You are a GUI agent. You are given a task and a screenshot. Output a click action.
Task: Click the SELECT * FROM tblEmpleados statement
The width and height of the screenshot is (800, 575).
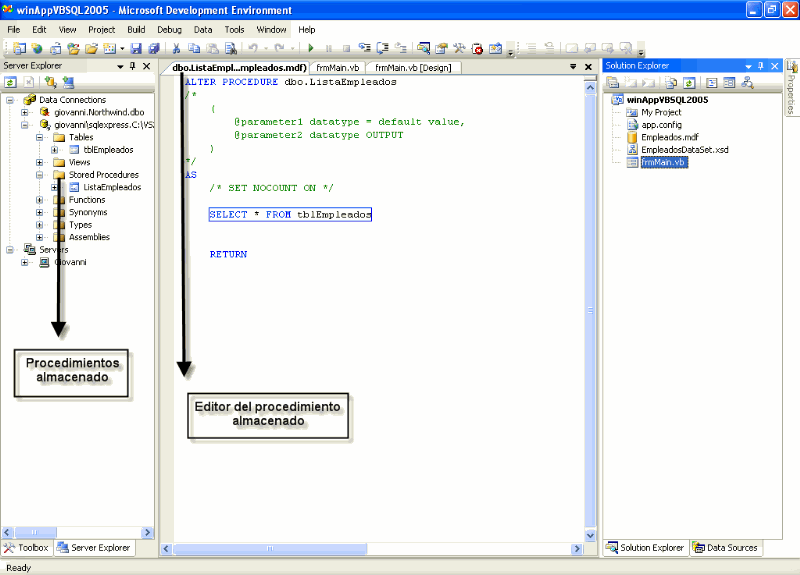point(290,215)
